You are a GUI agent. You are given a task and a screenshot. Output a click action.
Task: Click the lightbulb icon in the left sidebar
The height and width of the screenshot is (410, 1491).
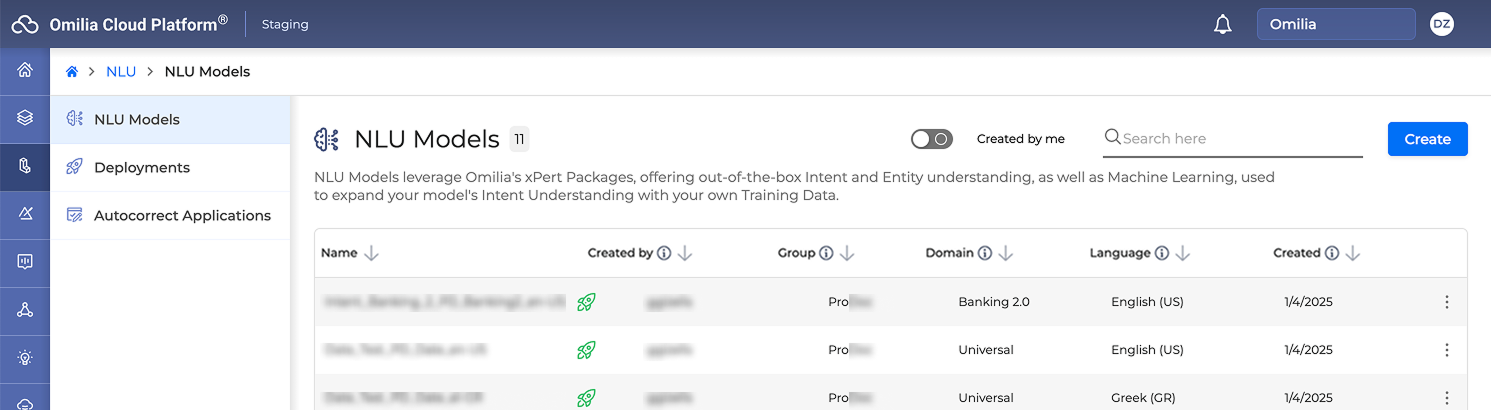(25, 357)
